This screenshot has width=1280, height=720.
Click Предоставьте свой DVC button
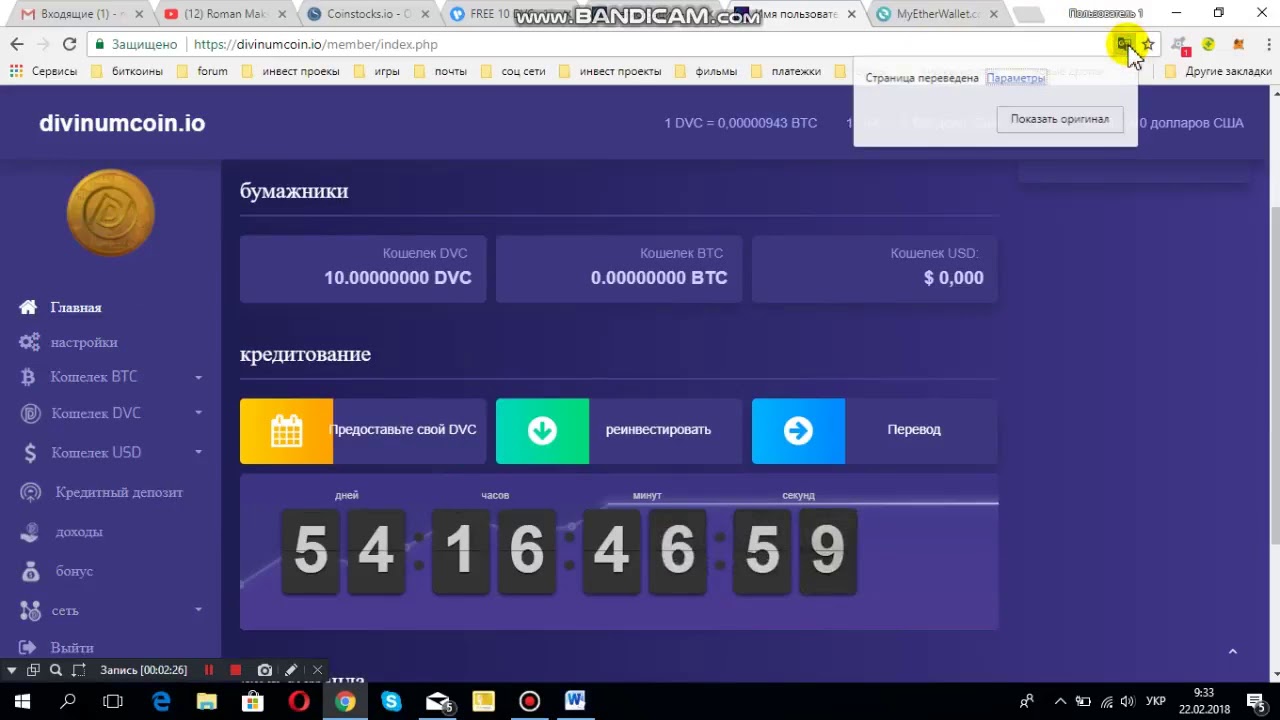click(363, 431)
